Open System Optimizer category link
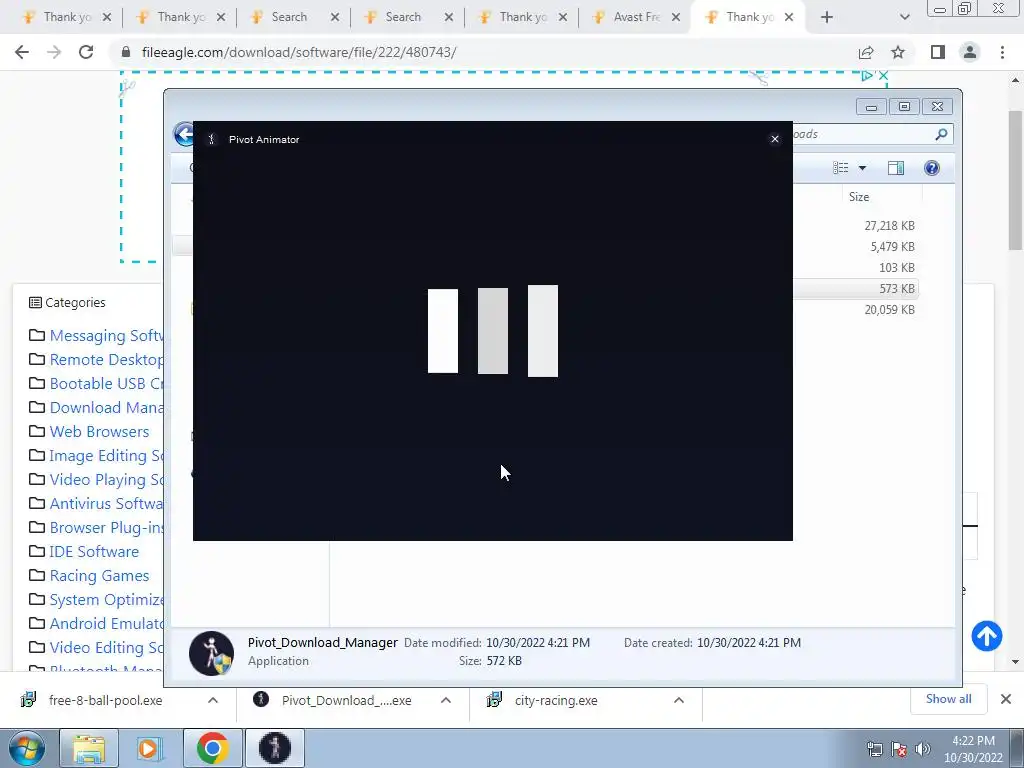1024x768 pixels. (106, 600)
